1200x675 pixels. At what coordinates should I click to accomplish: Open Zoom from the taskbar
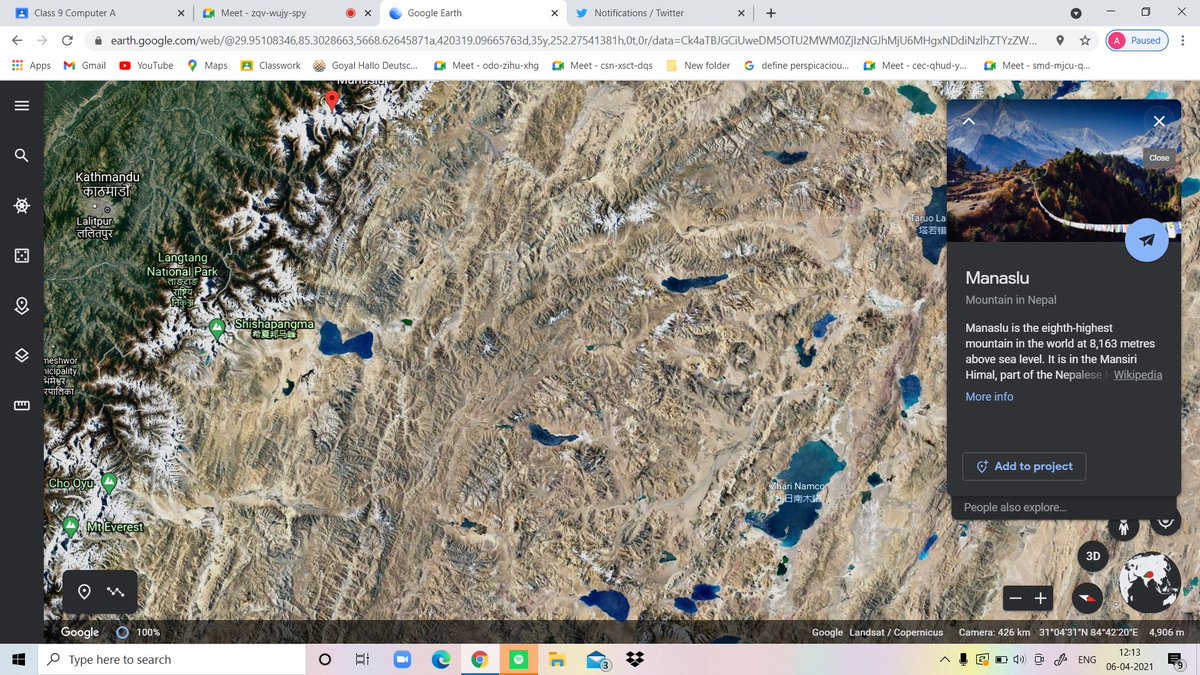(x=402, y=659)
